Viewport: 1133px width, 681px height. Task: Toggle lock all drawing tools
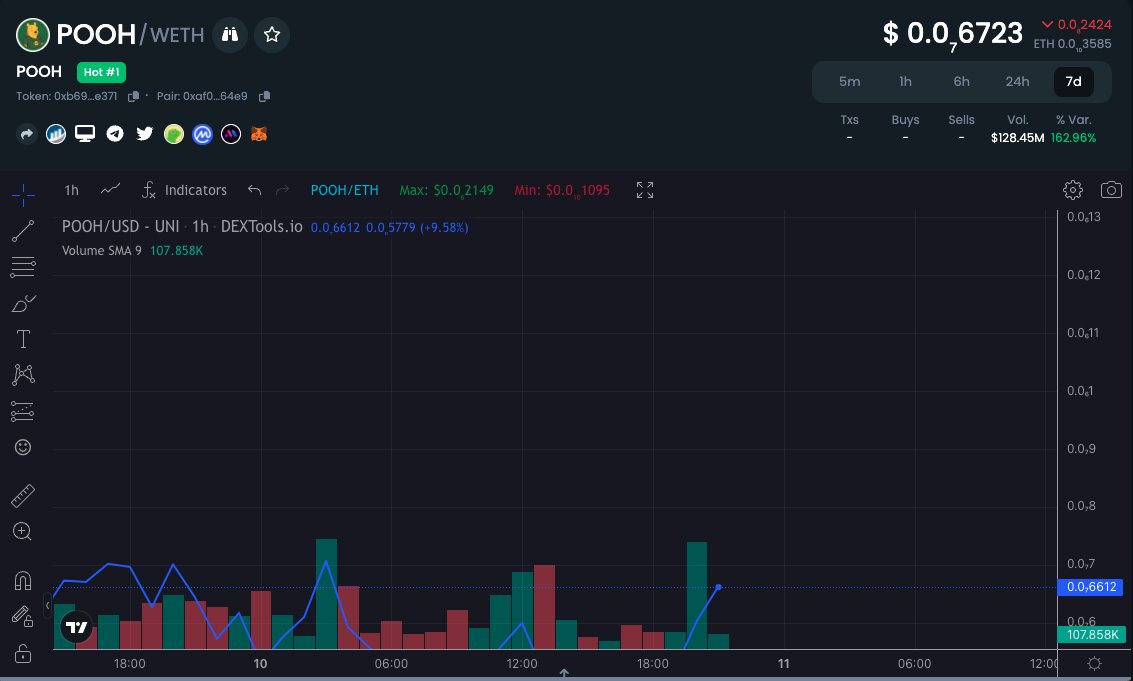(x=23, y=653)
